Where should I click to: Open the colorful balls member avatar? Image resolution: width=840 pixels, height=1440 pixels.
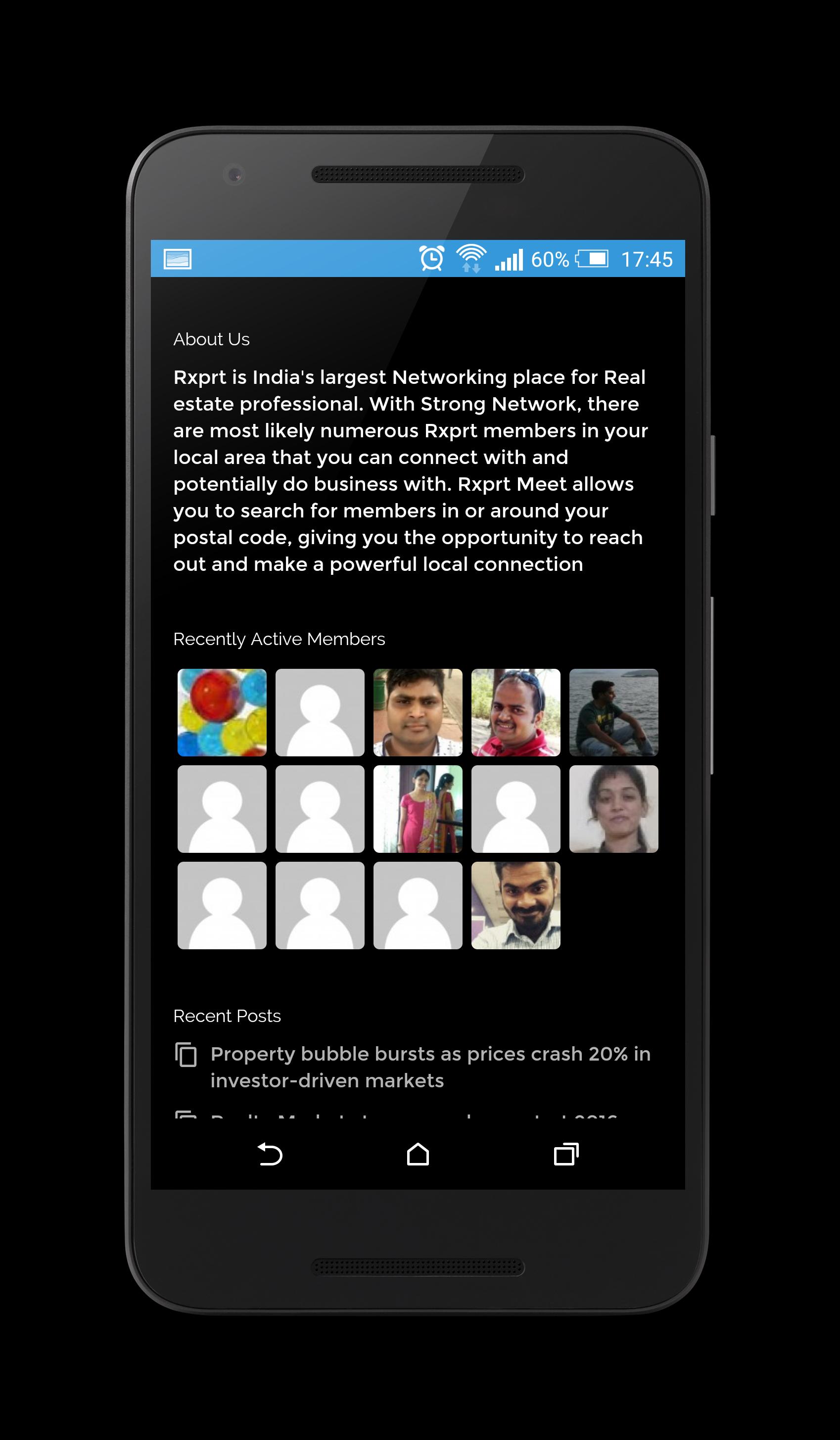click(x=222, y=712)
